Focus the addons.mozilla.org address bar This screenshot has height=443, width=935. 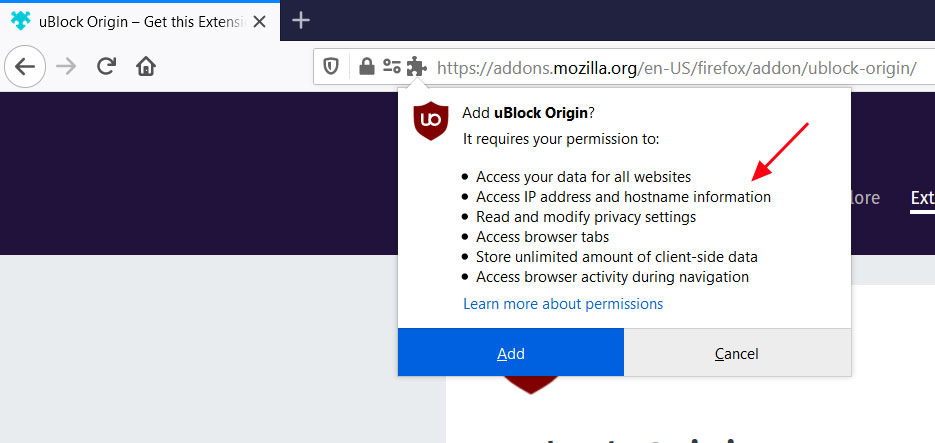click(x=676, y=68)
